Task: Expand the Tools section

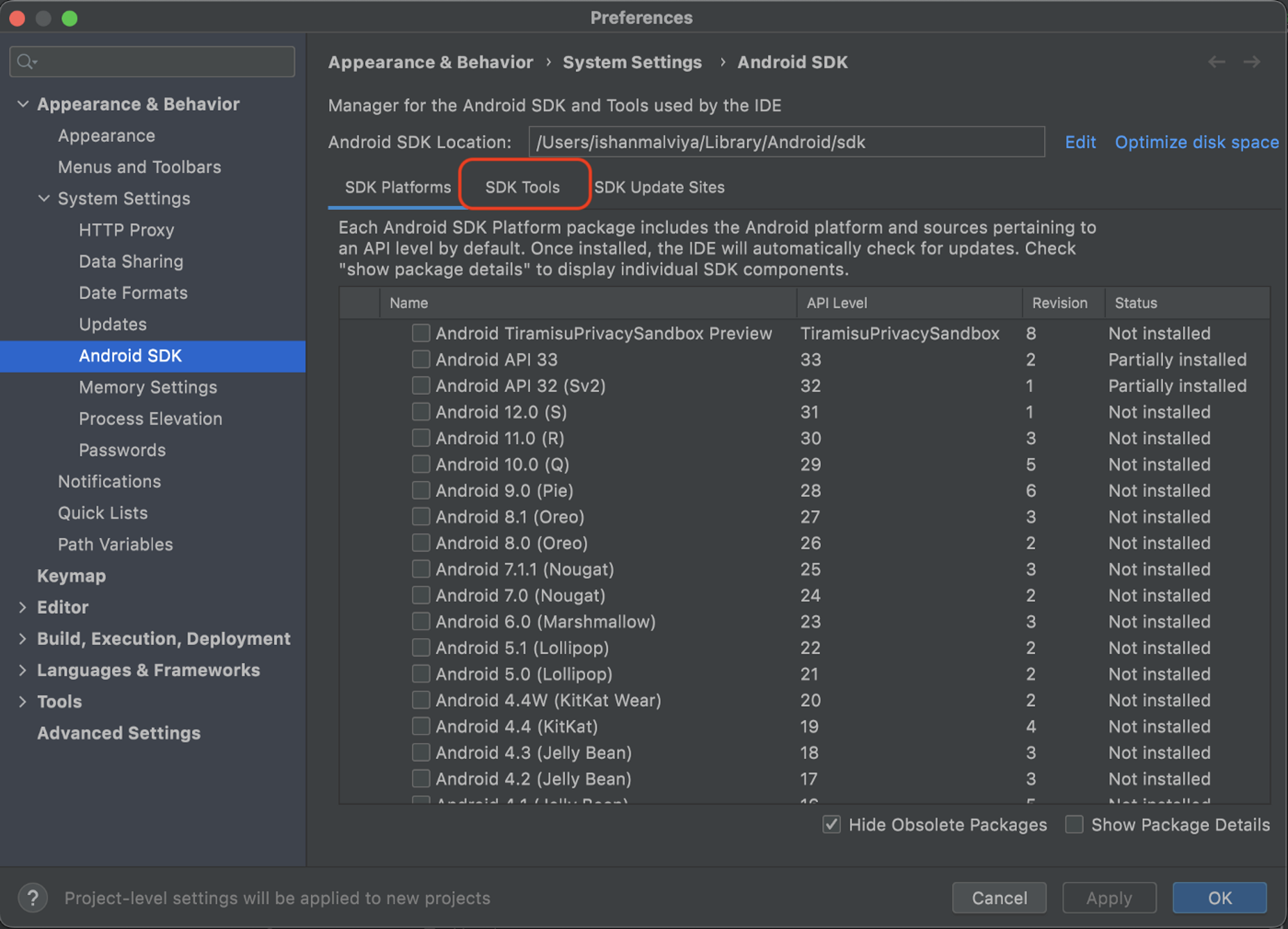Action: pyautogui.click(x=23, y=702)
